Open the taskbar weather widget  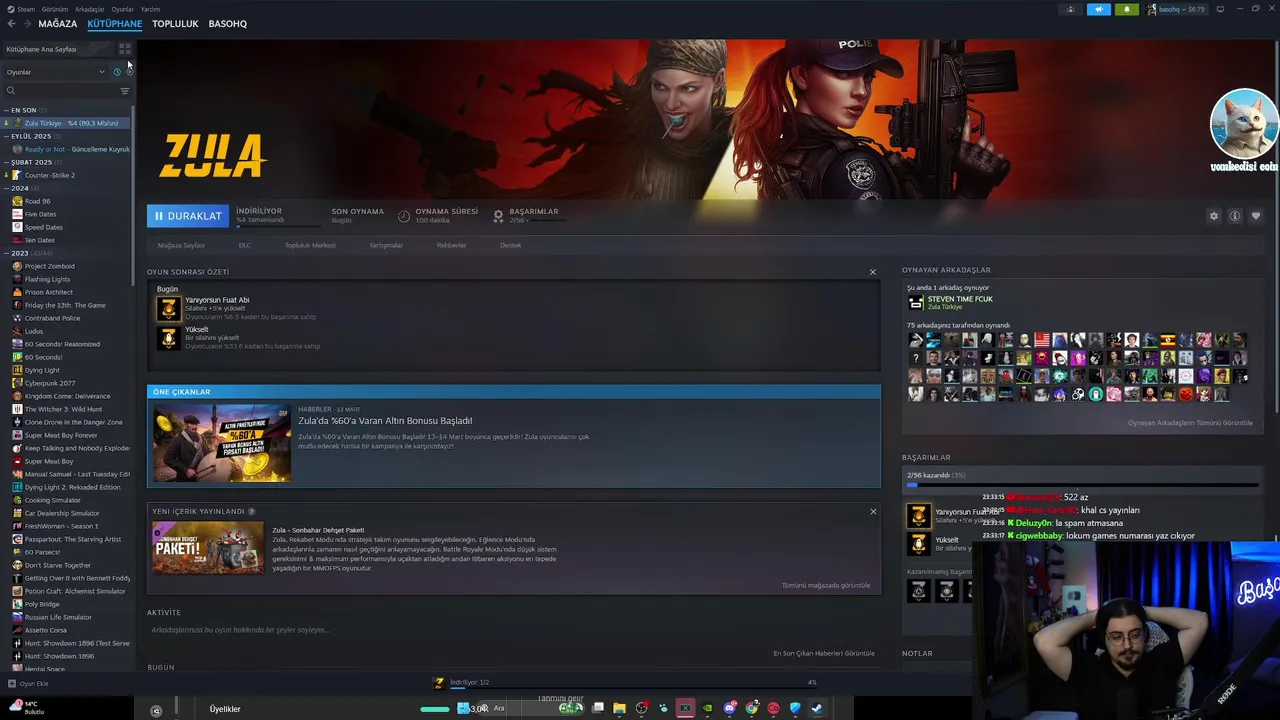point(28,708)
